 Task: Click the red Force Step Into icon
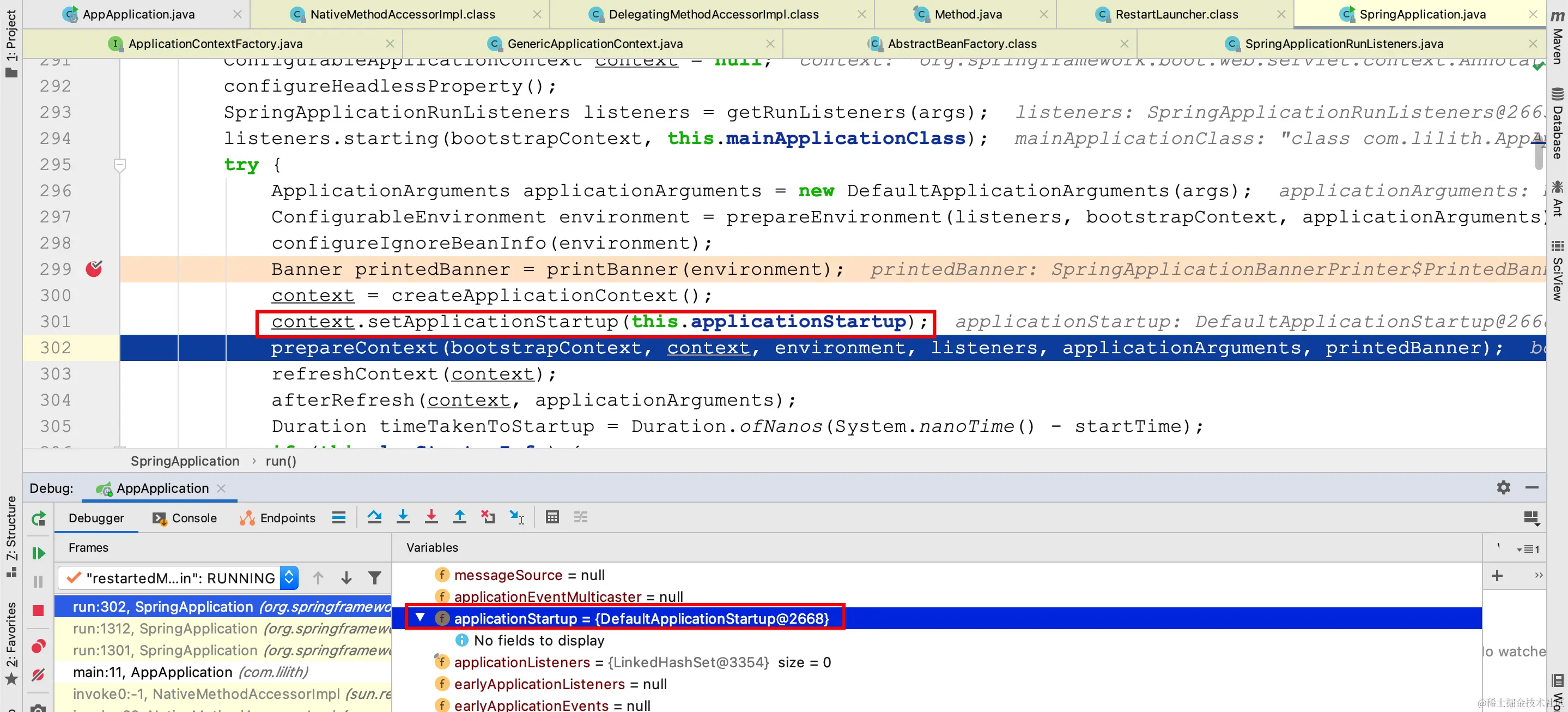pos(431,517)
